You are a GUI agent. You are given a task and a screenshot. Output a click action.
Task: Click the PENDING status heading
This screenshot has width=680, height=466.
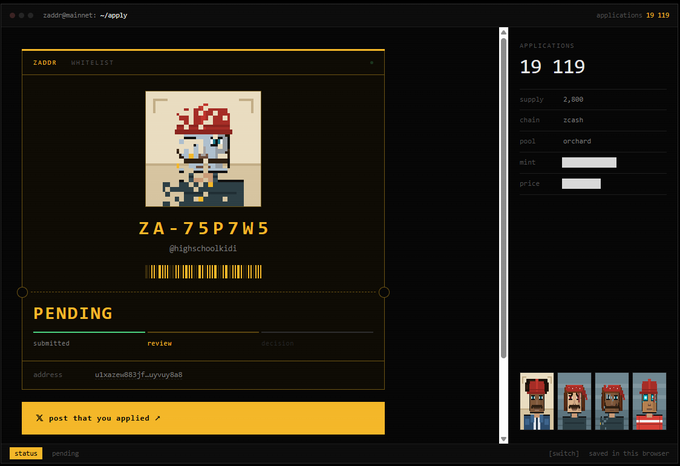(x=73, y=313)
